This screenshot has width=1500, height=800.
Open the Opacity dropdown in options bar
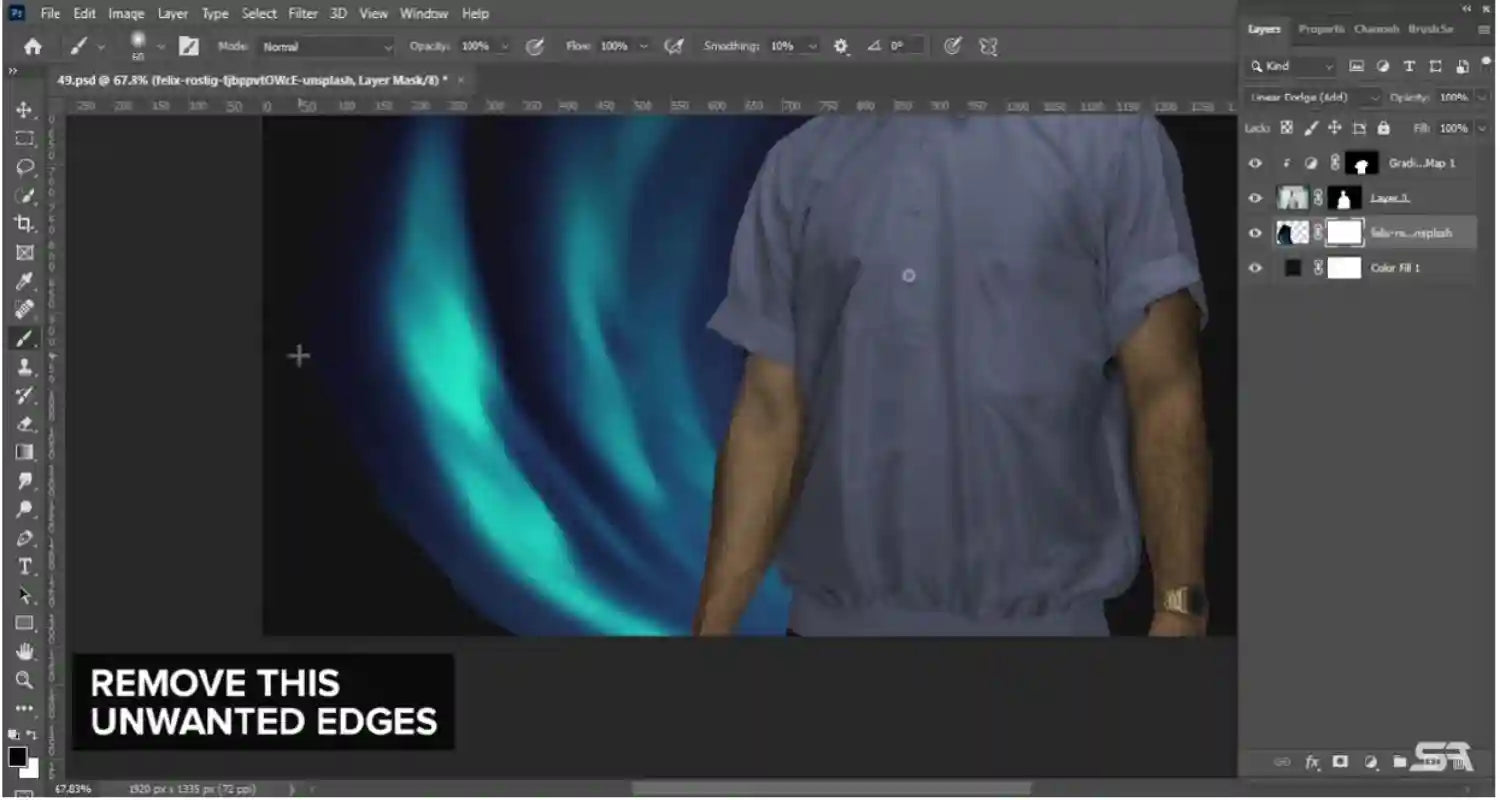[504, 46]
